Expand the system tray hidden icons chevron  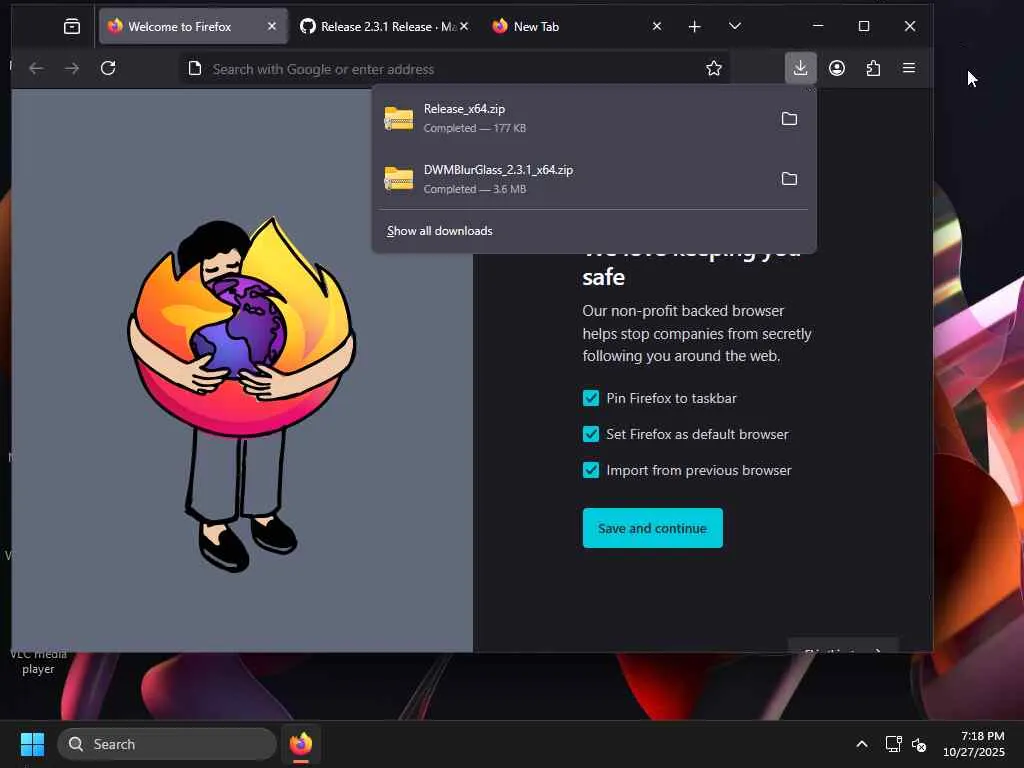pyautogui.click(x=862, y=744)
